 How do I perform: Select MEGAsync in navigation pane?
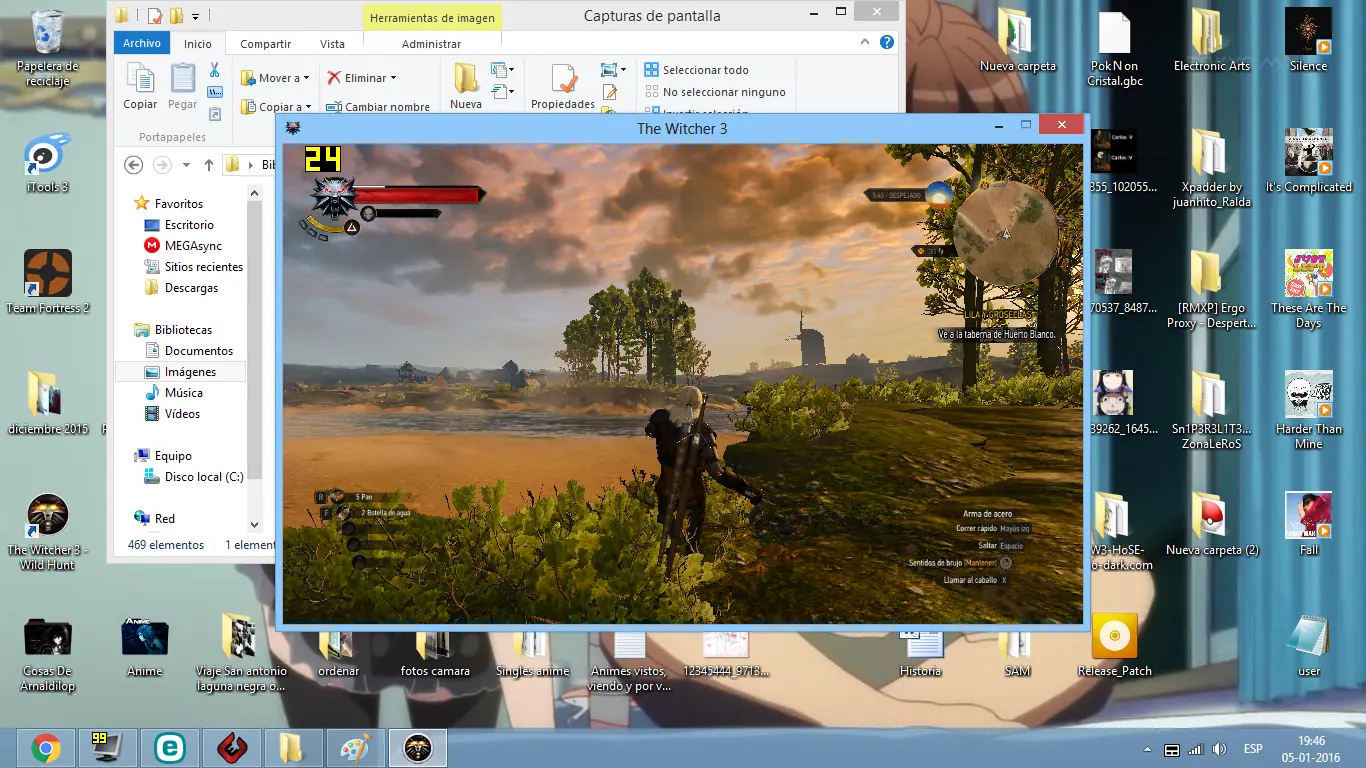(184, 246)
